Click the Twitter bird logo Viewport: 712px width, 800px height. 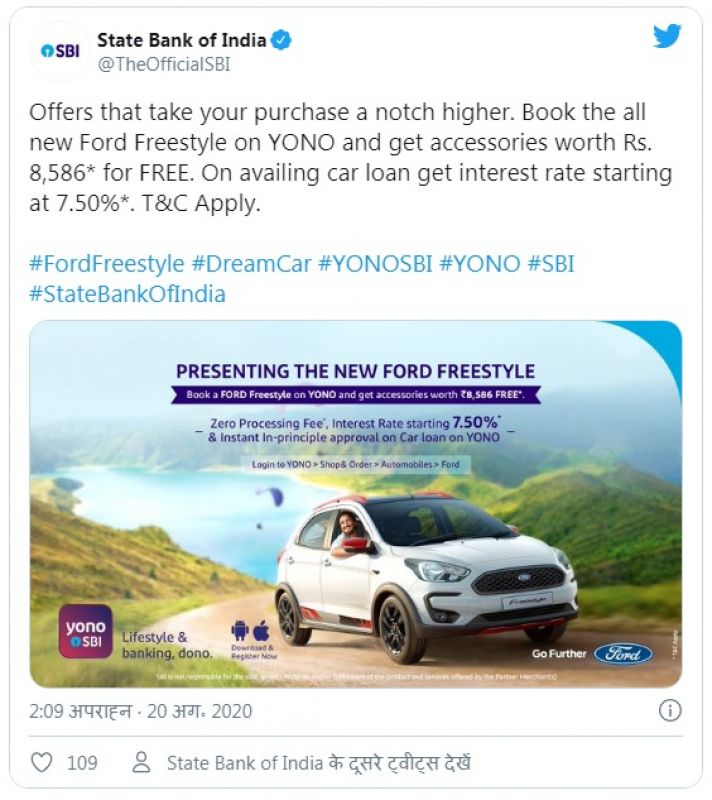tap(667, 36)
